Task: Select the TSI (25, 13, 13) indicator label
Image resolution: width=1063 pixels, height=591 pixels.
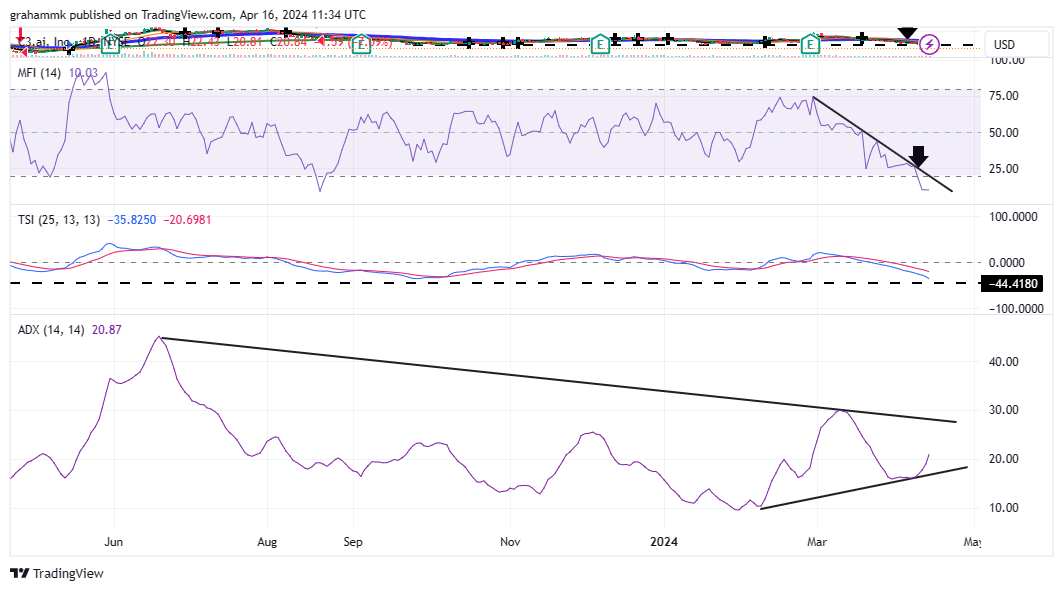Action: [58, 220]
